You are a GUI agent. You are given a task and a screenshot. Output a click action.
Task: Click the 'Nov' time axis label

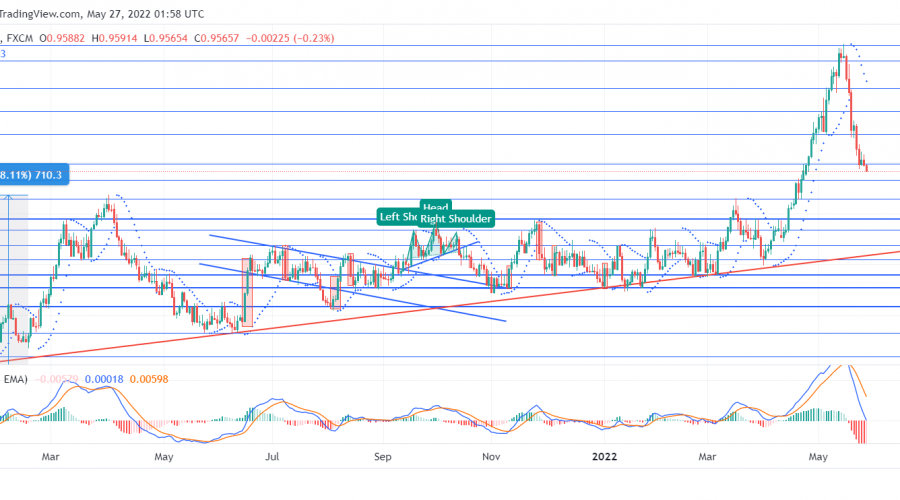tap(491, 457)
